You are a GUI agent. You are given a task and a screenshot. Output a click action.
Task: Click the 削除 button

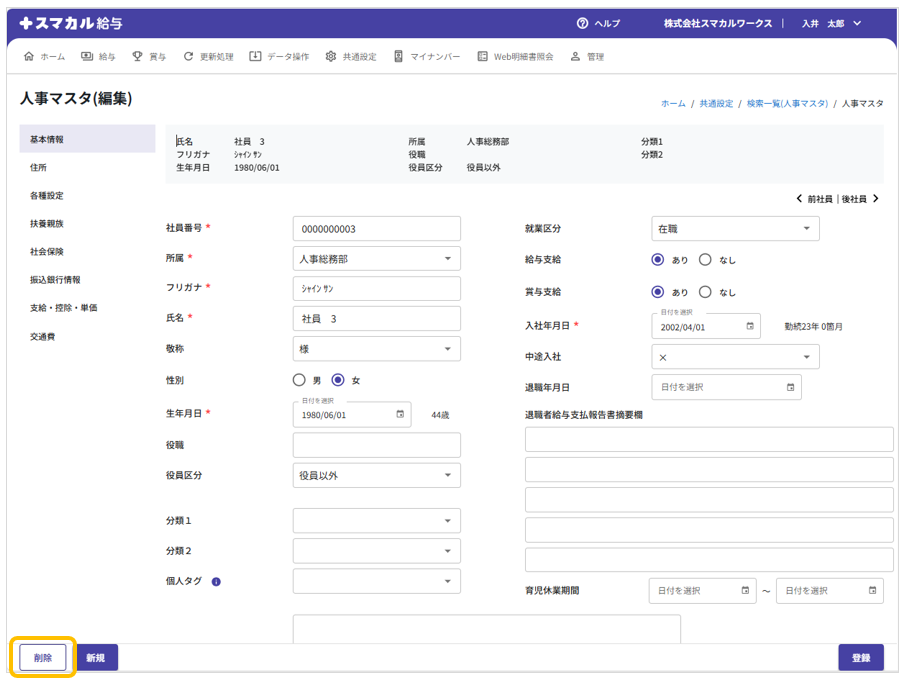42,657
